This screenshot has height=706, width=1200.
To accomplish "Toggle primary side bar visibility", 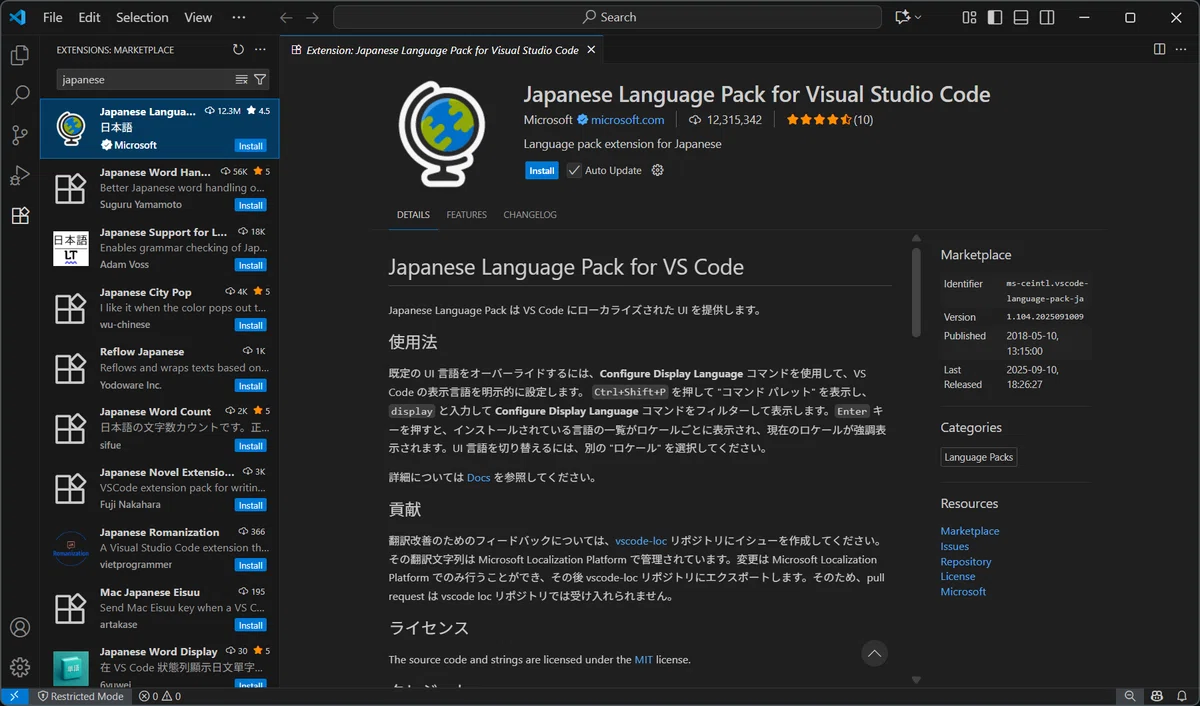I will click(x=995, y=17).
